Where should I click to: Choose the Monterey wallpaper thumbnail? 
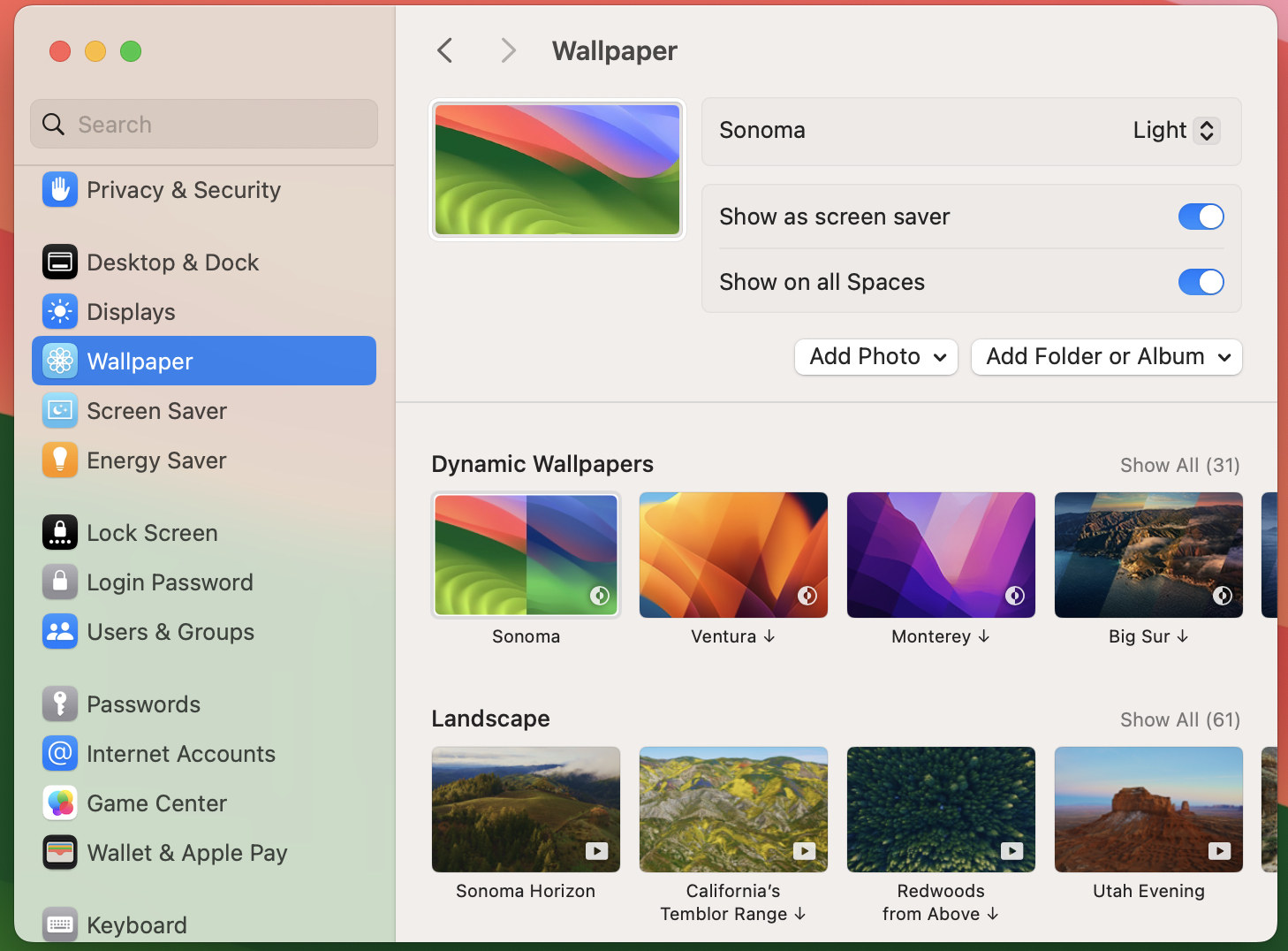pos(941,555)
